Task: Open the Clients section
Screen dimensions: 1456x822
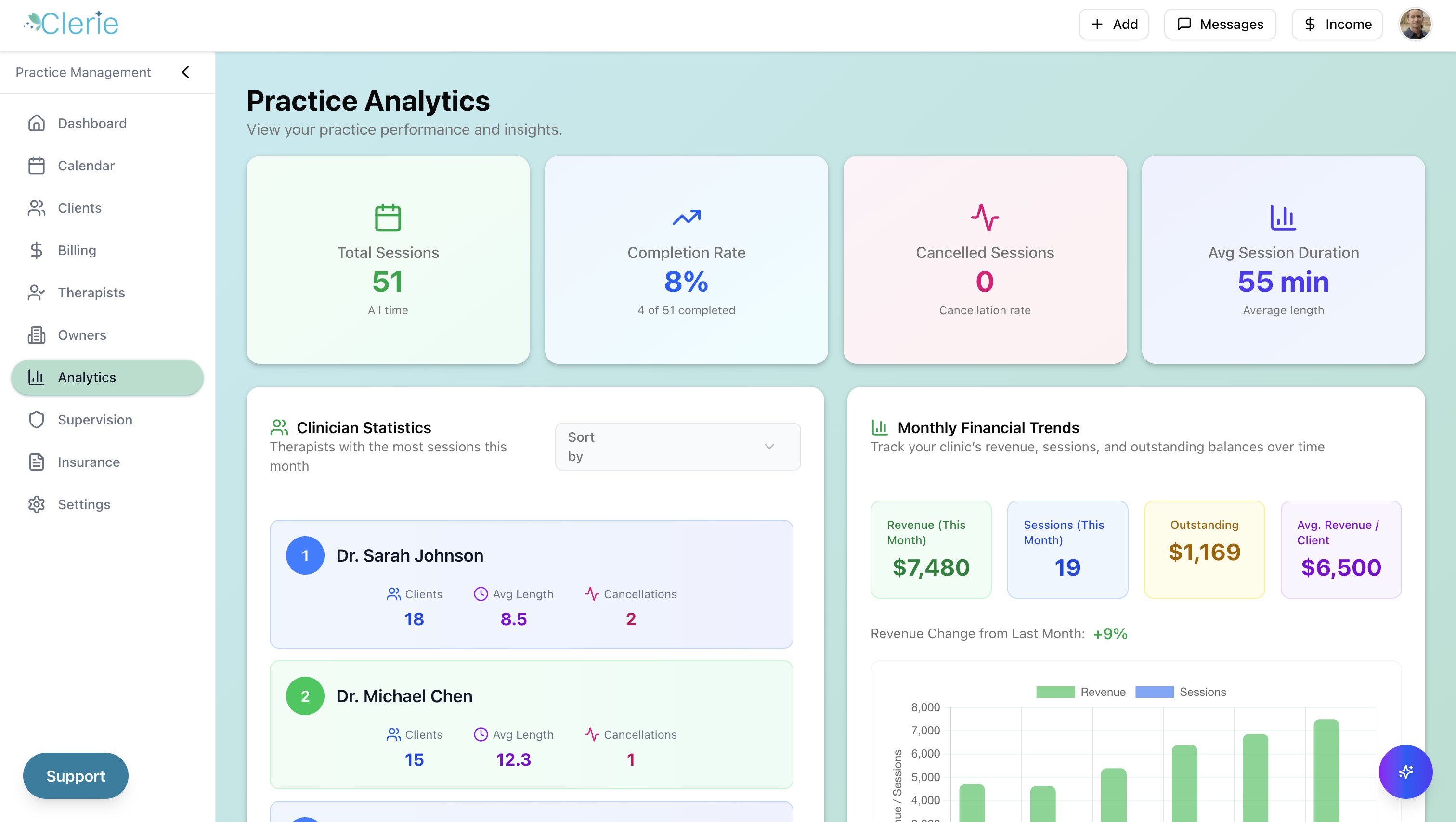Action: 79,208
